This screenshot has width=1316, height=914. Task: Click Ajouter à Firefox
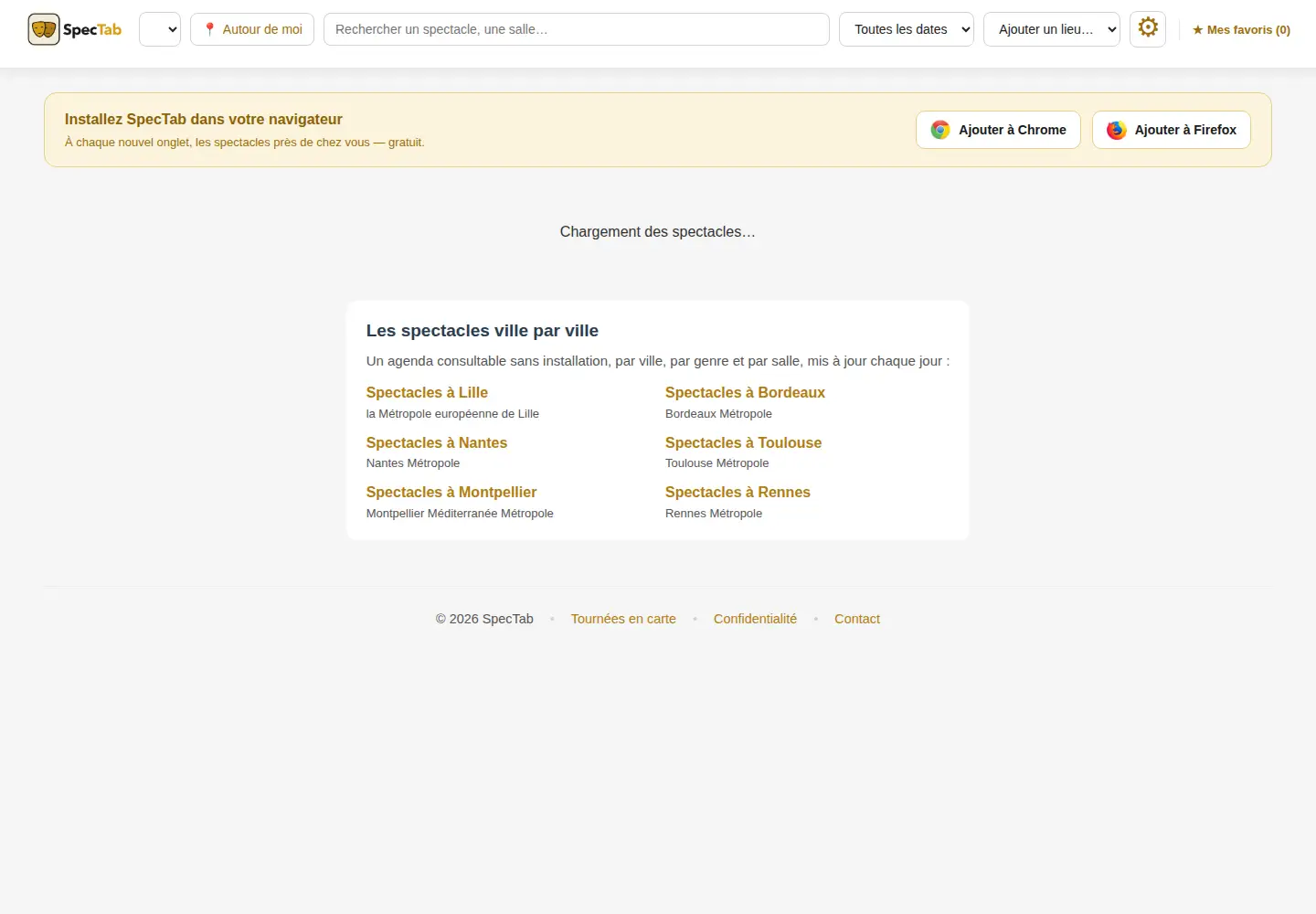coord(1172,130)
